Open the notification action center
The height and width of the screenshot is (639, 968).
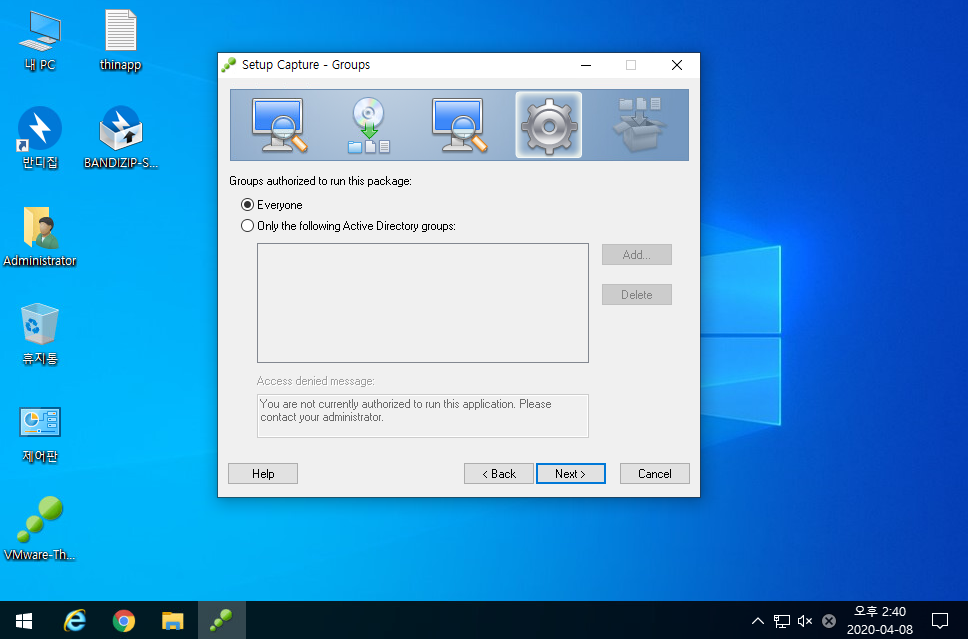[x=940, y=620]
